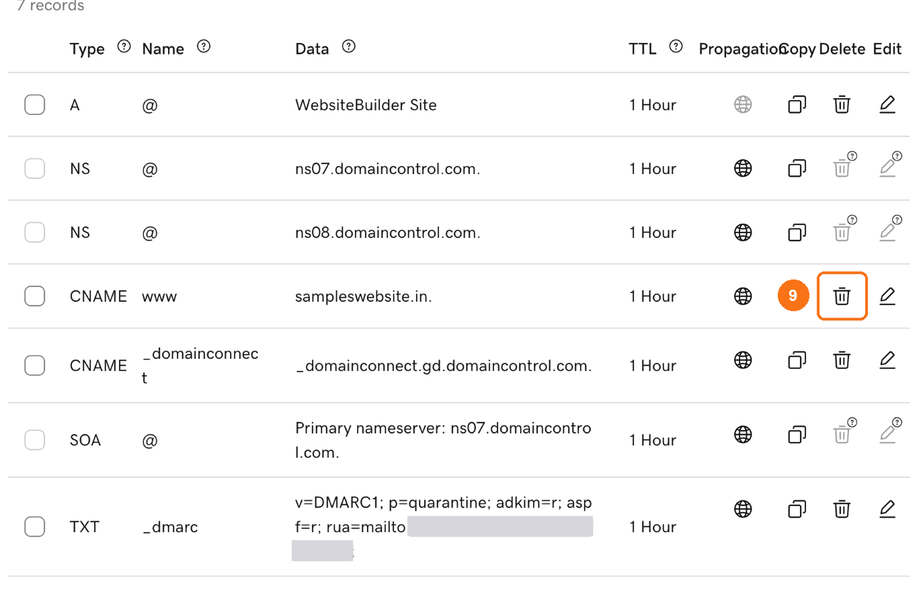Viewport: 919px width, 594px height.
Task: Click disabled delete icon on ns08 NS row
Action: (x=842, y=232)
